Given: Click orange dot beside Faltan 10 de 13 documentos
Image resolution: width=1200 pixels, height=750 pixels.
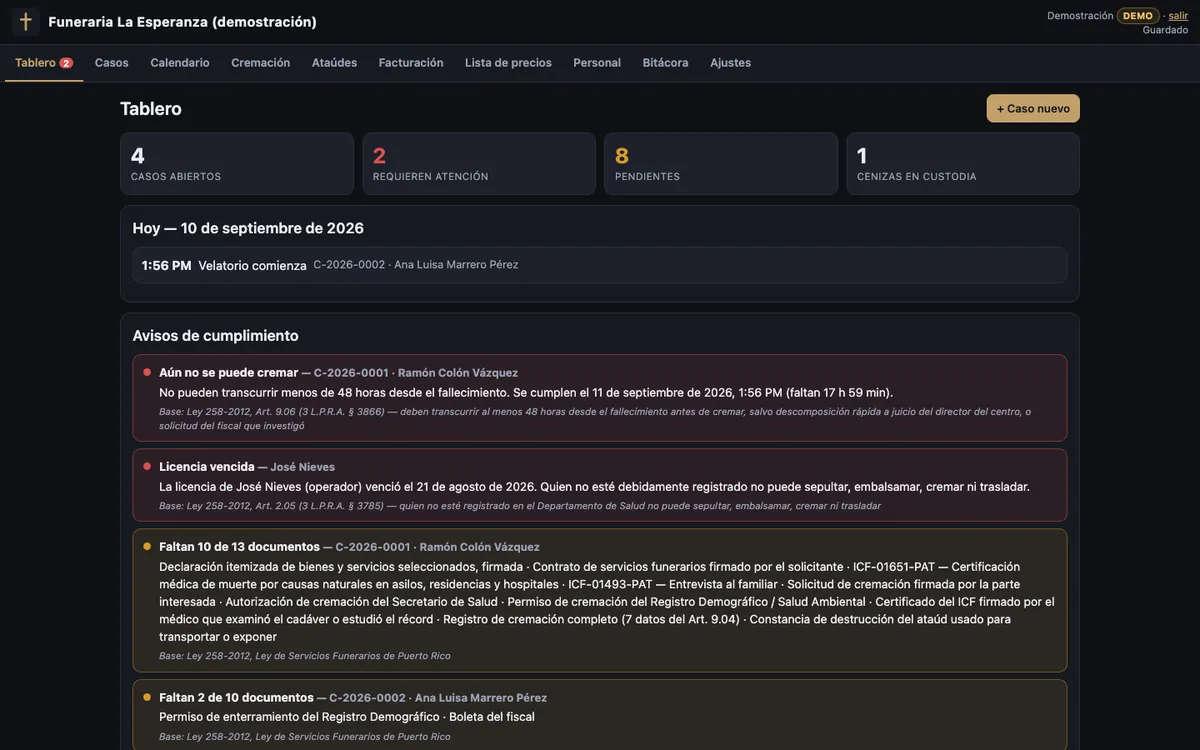Looking at the screenshot, I should (x=147, y=546).
